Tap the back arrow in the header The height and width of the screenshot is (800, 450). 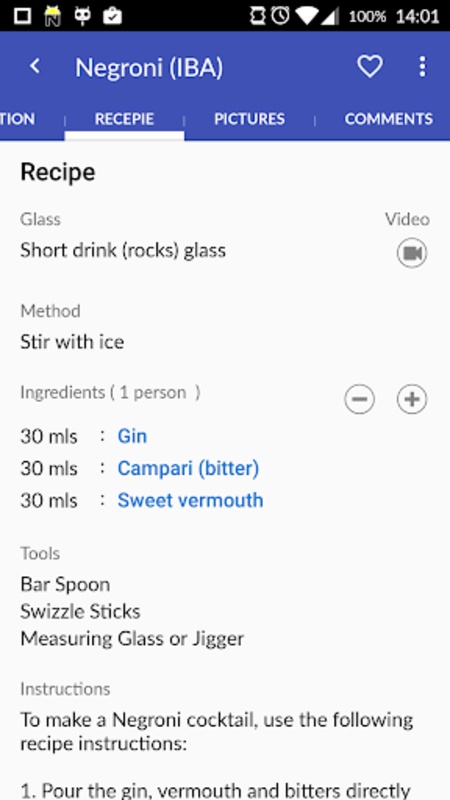tap(35, 66)
